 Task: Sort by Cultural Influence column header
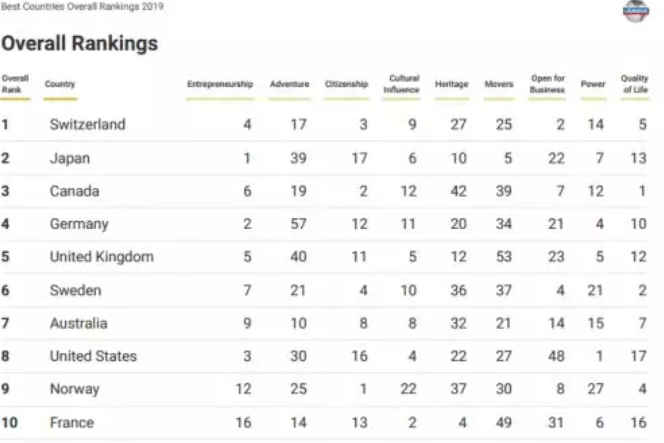coord(401,84)
